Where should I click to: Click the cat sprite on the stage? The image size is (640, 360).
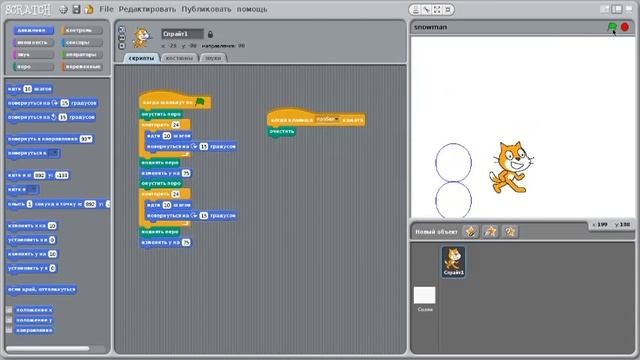(511, 167)
